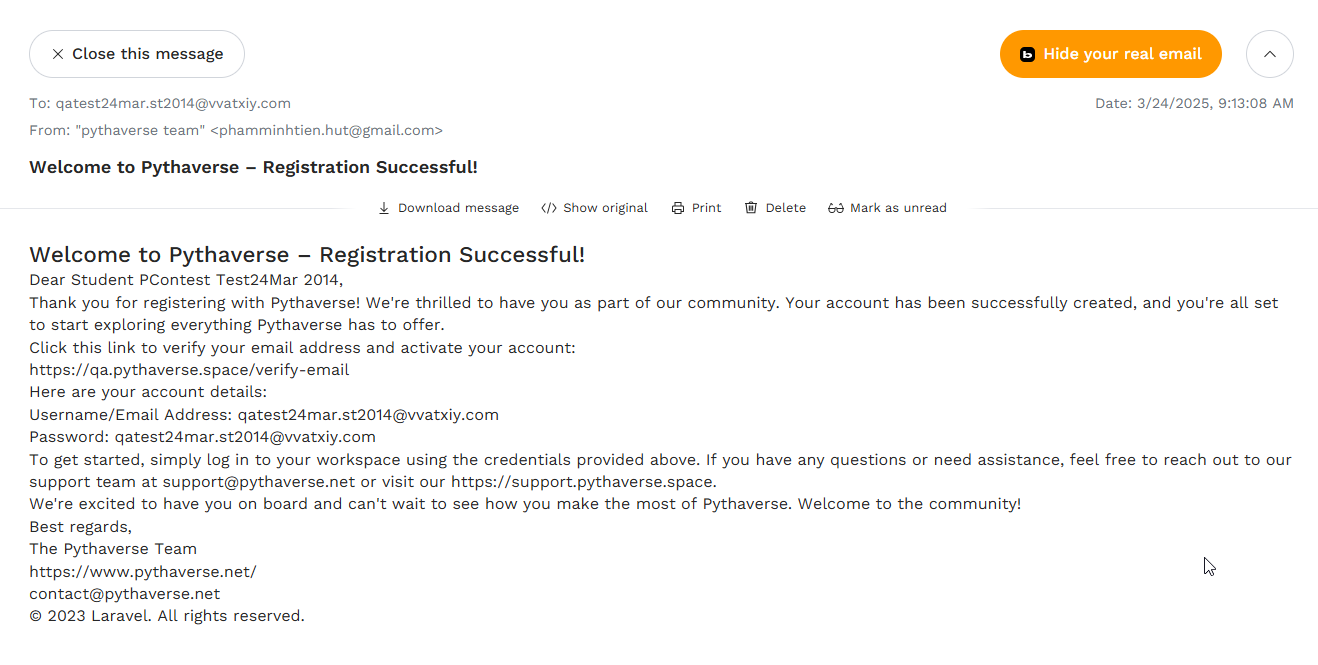Image resolution: width=1318 pixels, height=665 pixels.
Task: Click the Hide your real email button label
Action: pos(1122,54)
